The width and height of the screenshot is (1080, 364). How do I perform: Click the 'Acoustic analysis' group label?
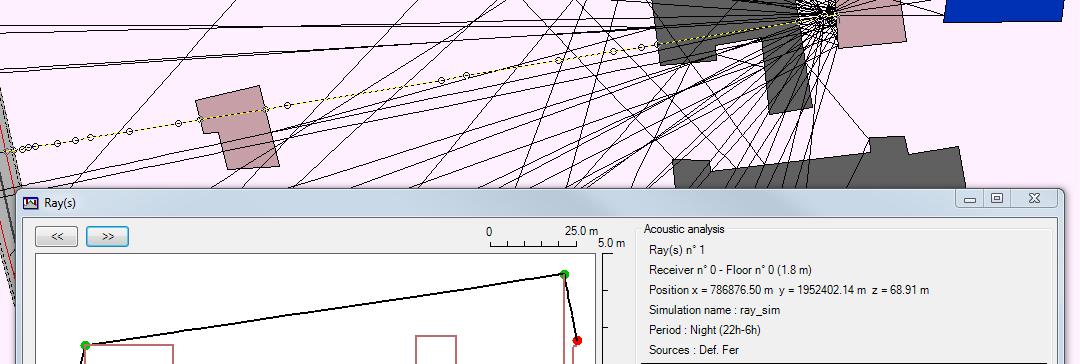684,230
